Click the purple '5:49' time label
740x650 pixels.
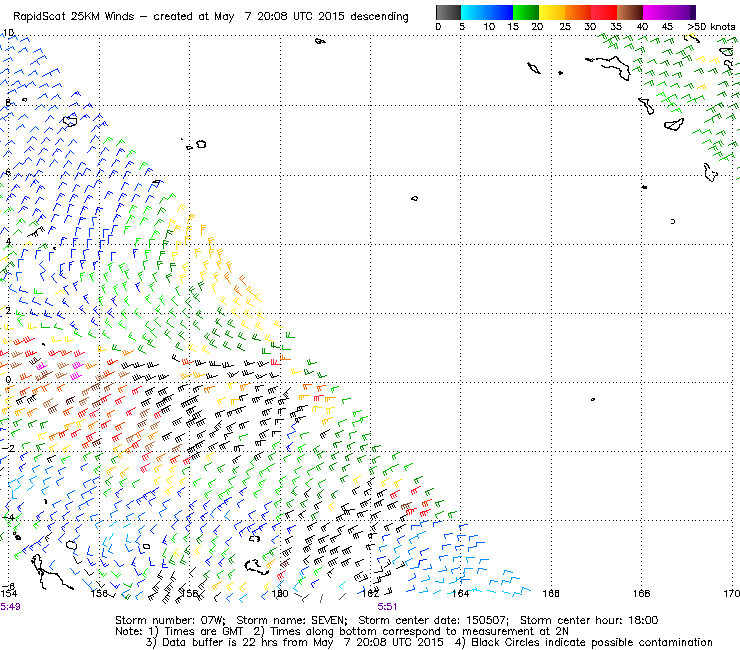point(10,607)
